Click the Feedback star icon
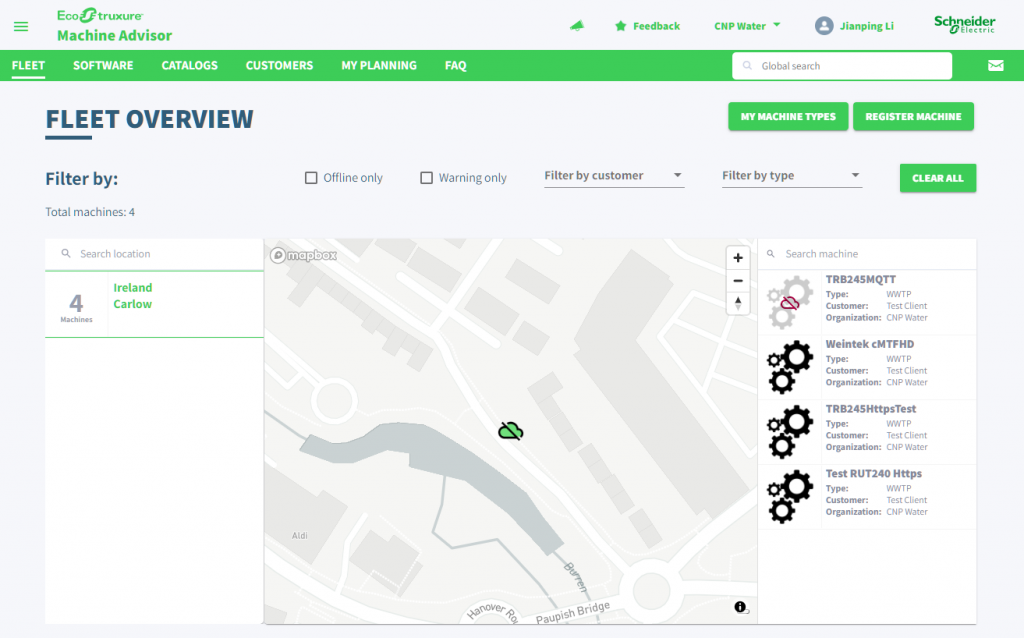 (620, 26)
